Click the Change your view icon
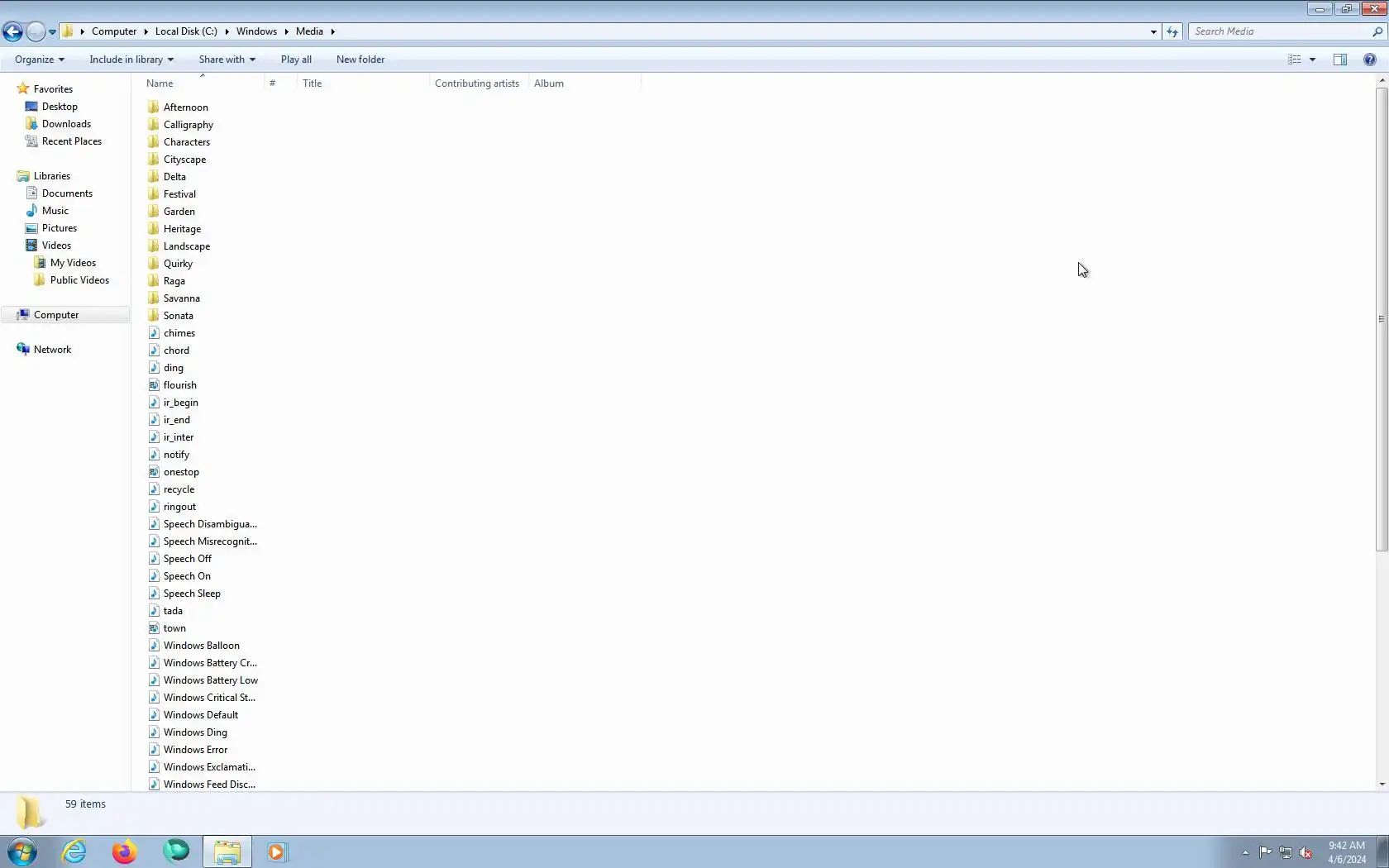This screenshot has width=1389, height=868. point(1295,60)
